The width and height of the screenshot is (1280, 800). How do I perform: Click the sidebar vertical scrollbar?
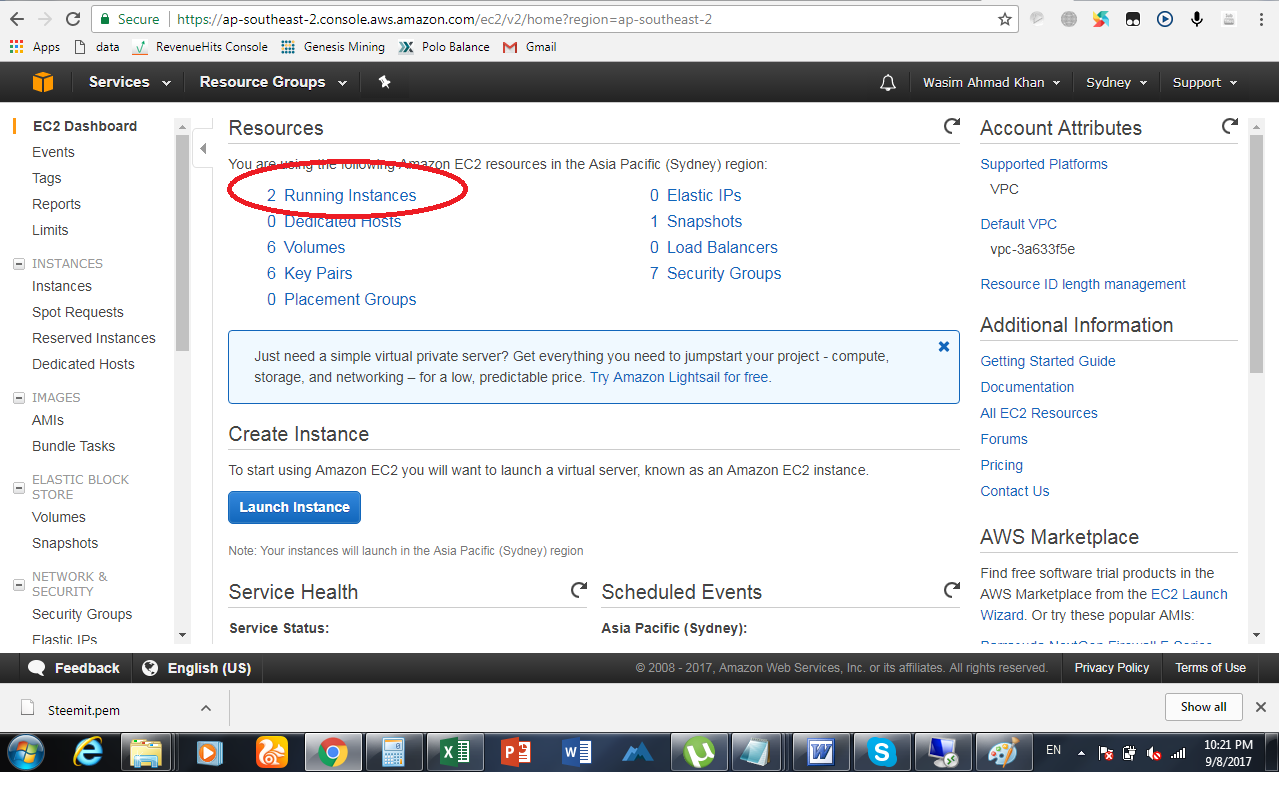tap(182, 242)
